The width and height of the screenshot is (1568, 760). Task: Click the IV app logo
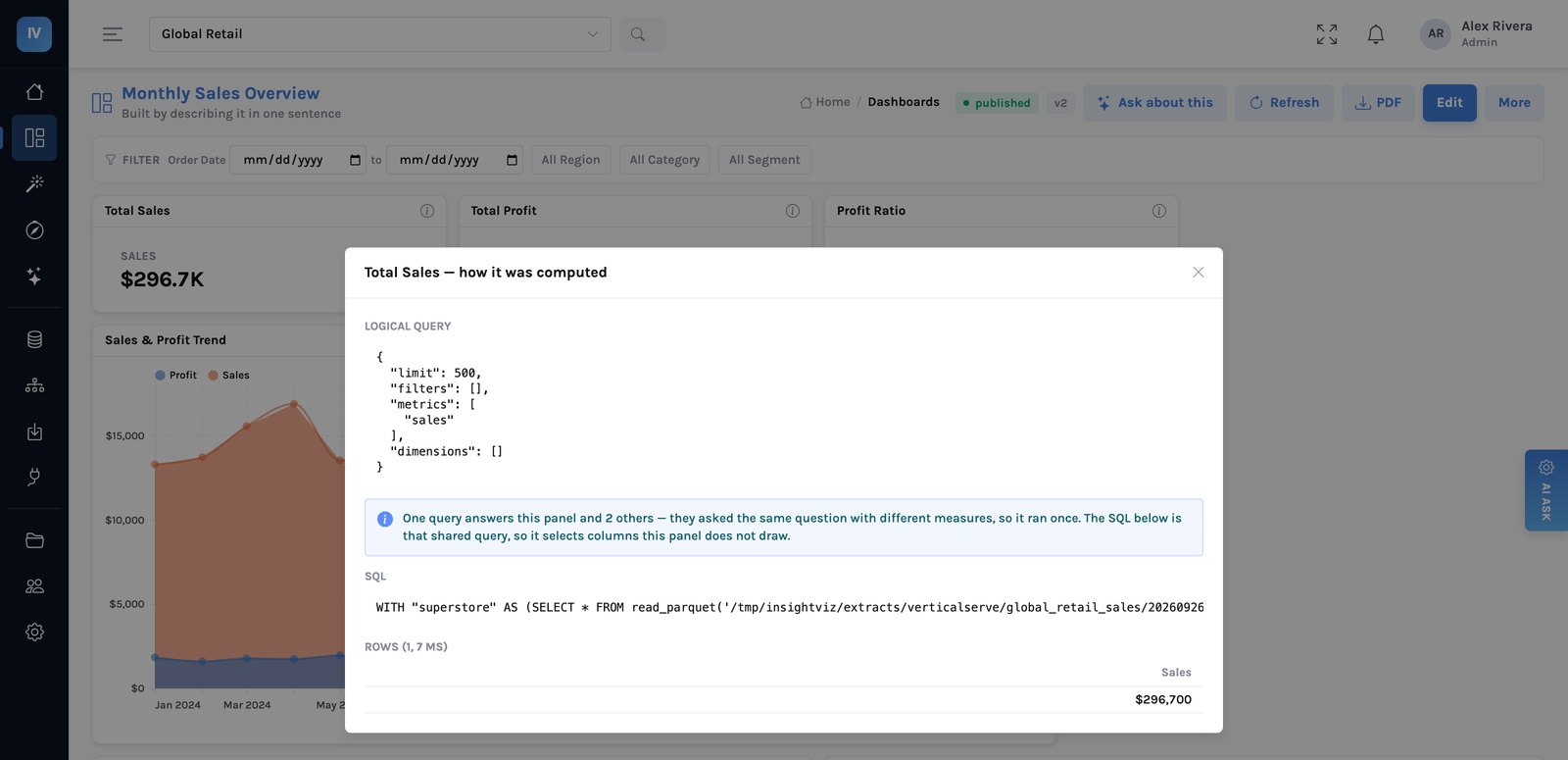tap(34, 33)
